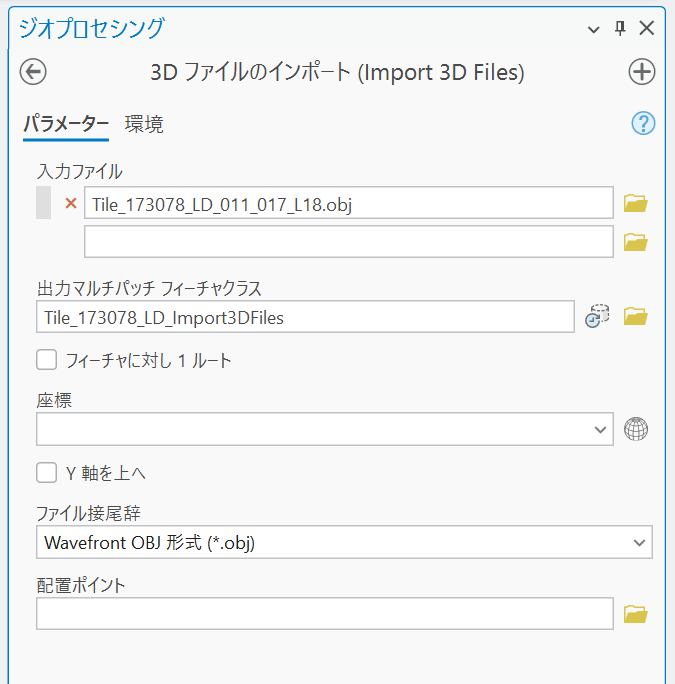The image size is (675, 684).
Task: Click the back arrow button
Action: tap(33, 72)
